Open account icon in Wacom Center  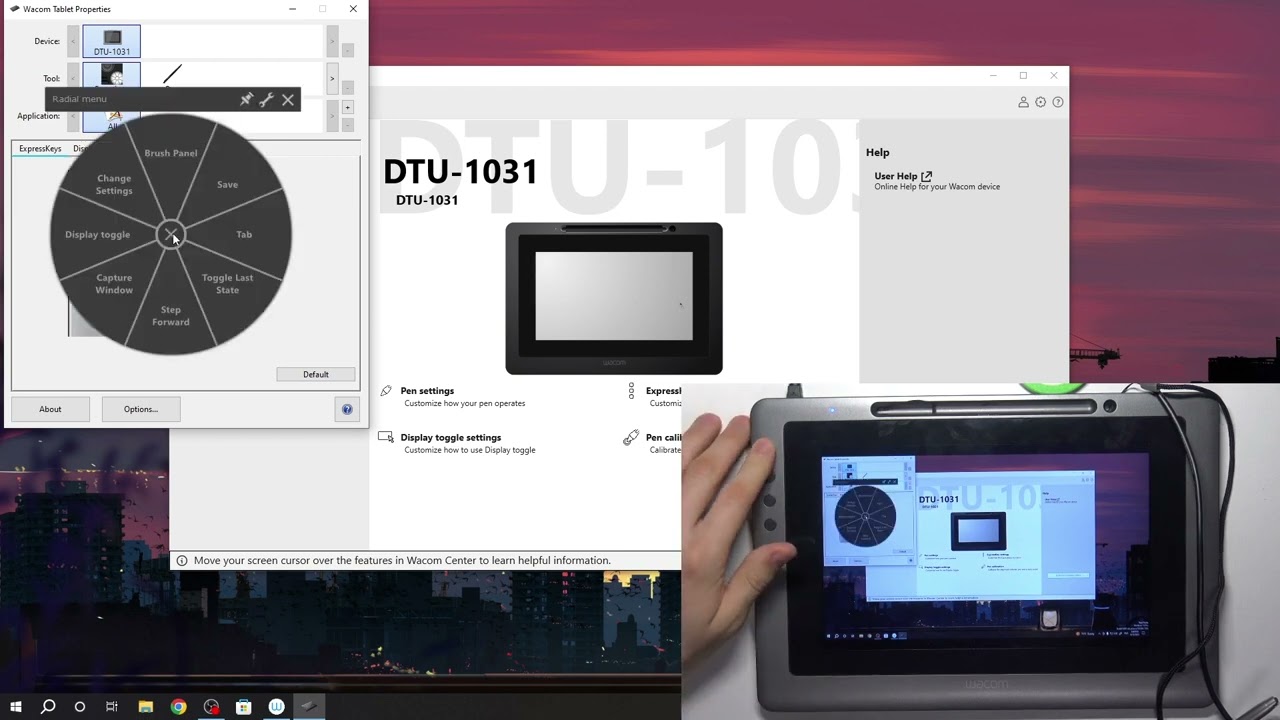pos(1023,102)
